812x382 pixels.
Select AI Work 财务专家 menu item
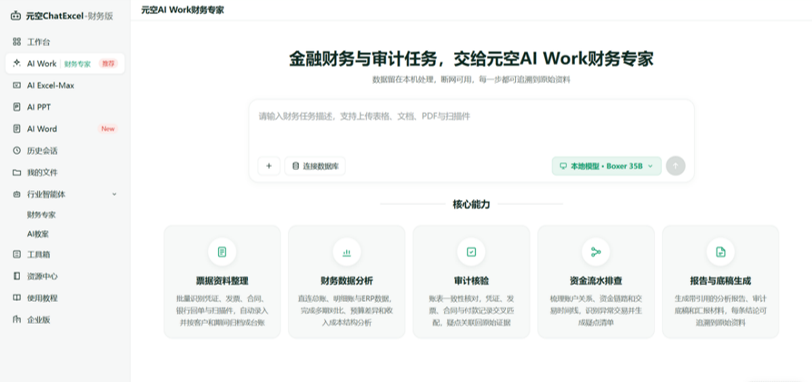coord(65,64)
